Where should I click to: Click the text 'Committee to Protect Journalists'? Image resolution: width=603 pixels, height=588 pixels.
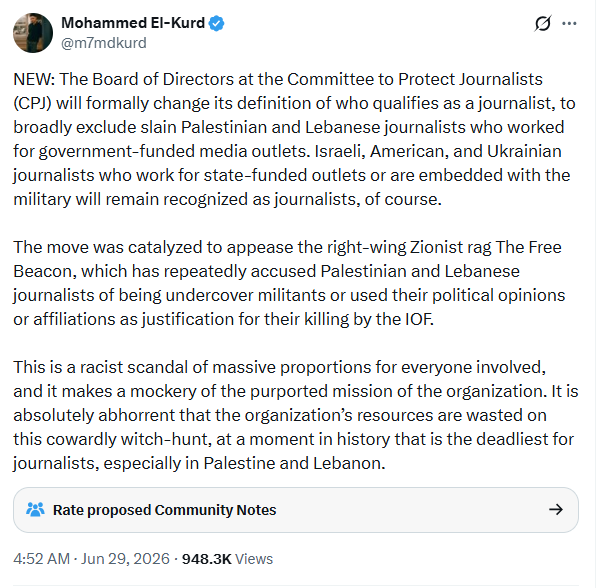[415, 79]
